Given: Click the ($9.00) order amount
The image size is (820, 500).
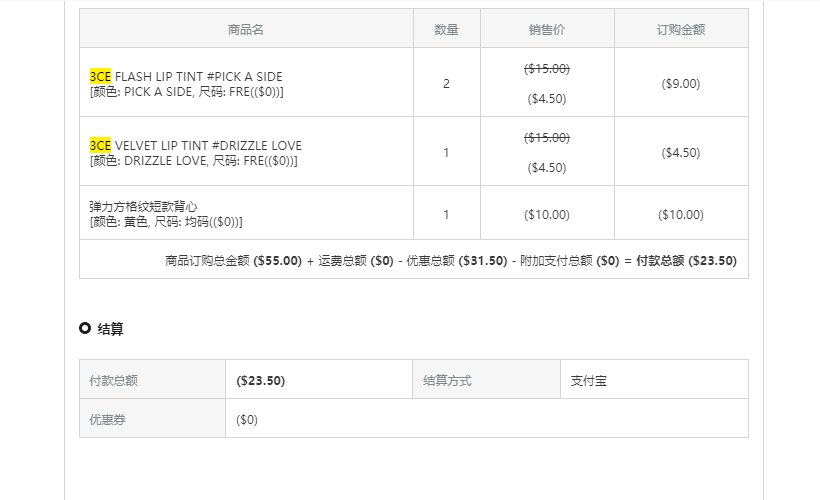Looking at the screenshot, I should click(x=681, y=83).
